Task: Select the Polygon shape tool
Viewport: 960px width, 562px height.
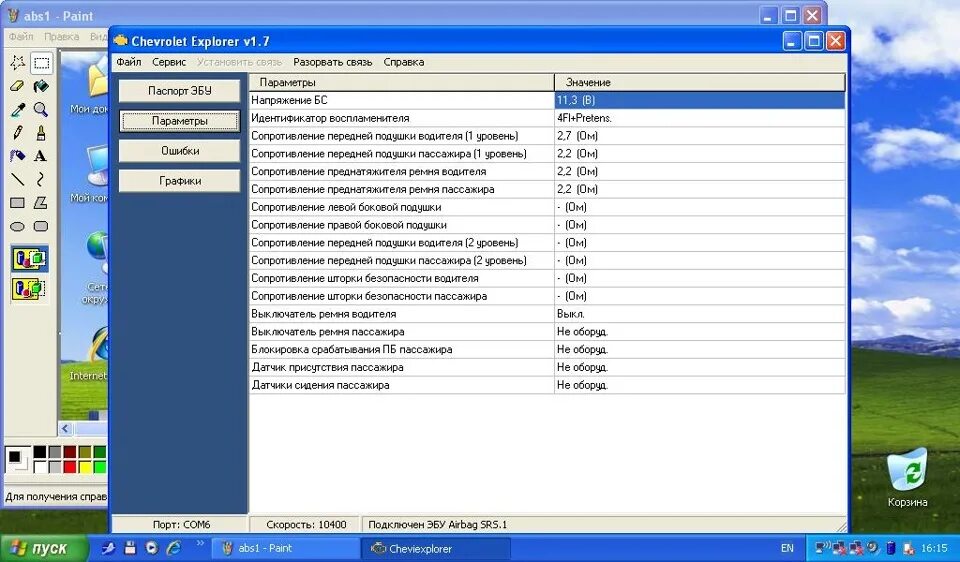Action: click(x=41, y=203)
